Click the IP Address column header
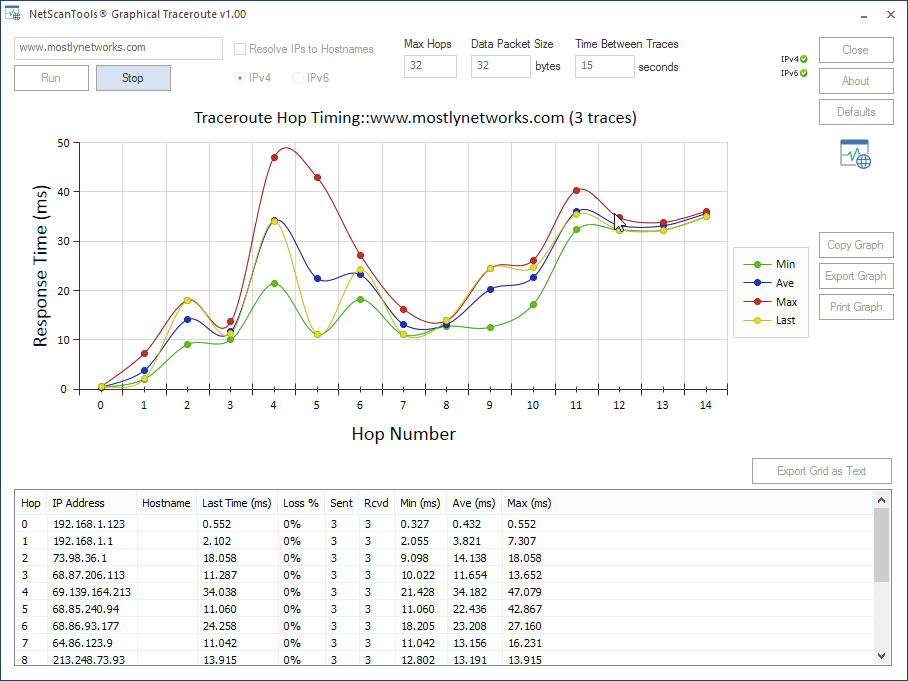The image size is (908, 681). 91,503
